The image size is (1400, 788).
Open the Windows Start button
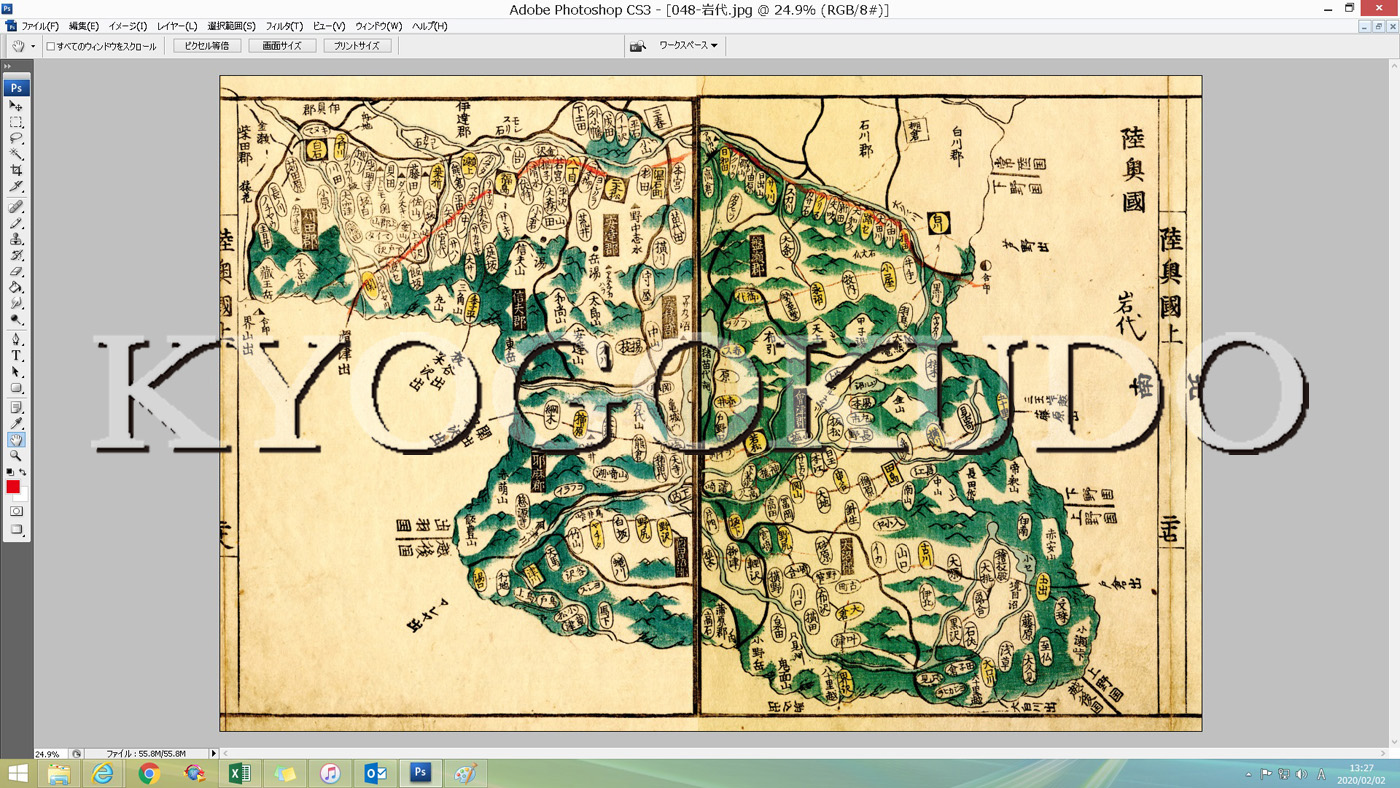point(18,774)
